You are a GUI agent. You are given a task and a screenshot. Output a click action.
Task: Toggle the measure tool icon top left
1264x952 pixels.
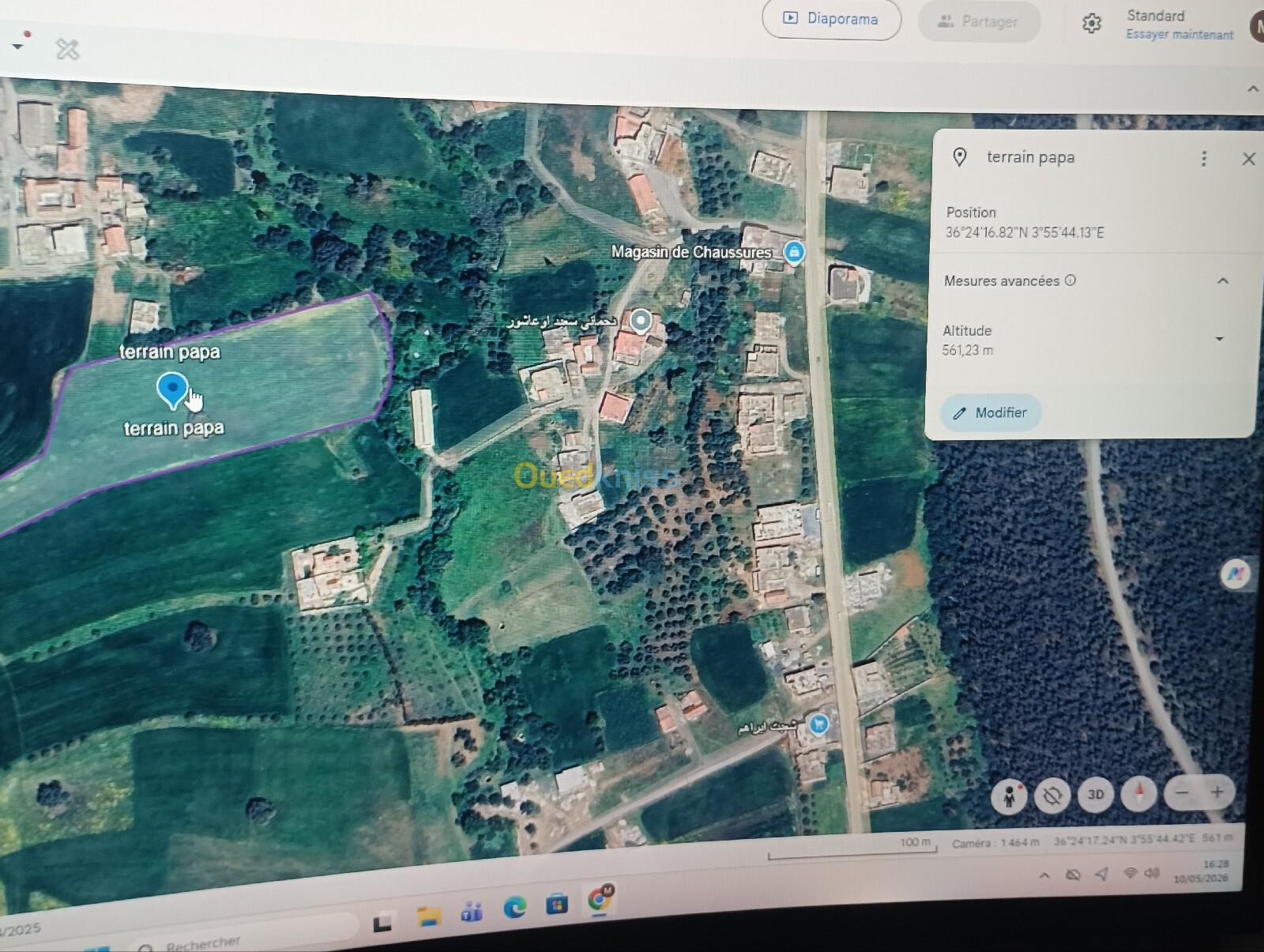(68, 50)
